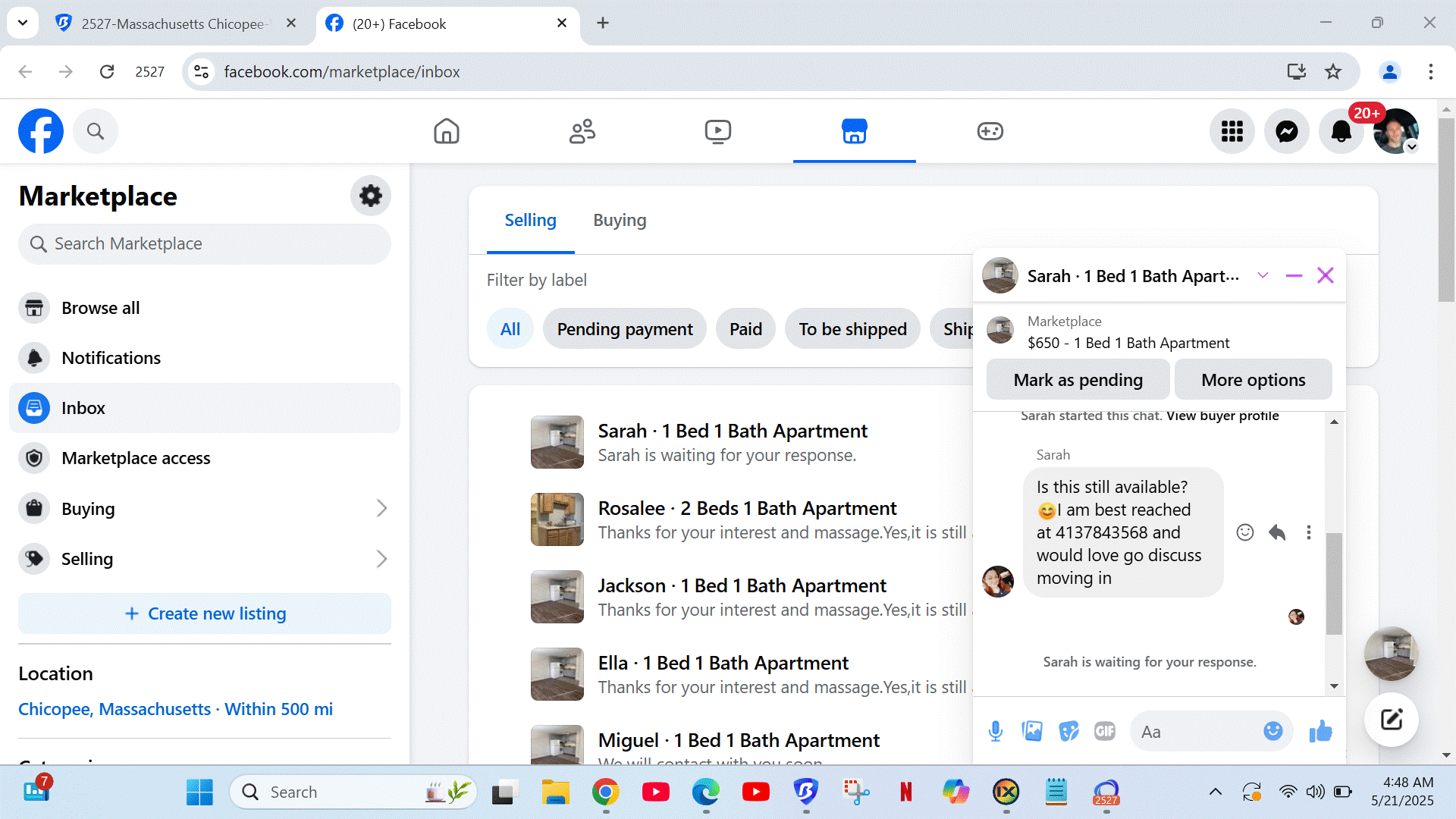This screenshot has width=1456, height=819.
Task: Show hidden system tray icons
Action: [1216, 792]
